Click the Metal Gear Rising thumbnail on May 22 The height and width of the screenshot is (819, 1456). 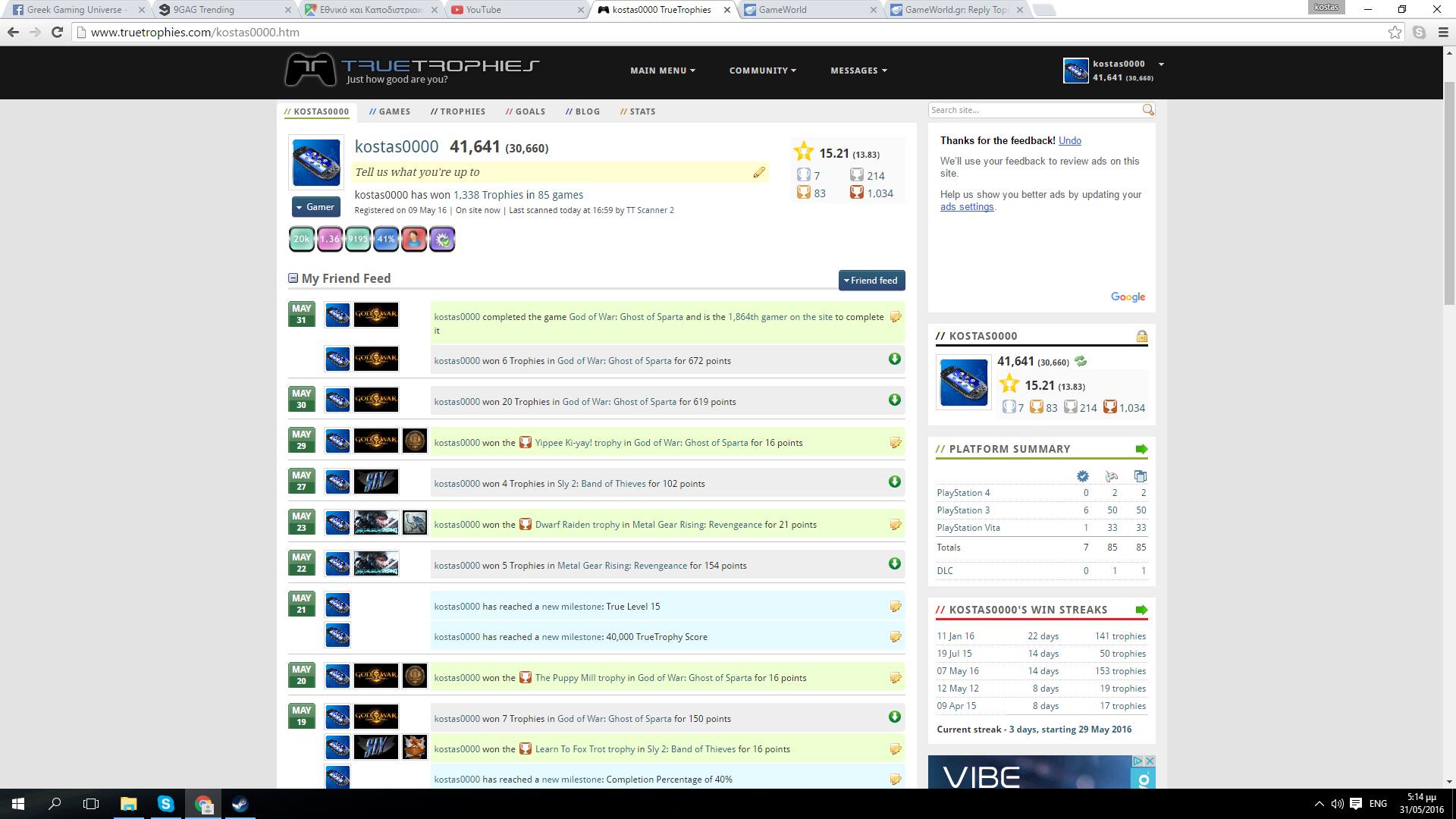pos(376,563)
